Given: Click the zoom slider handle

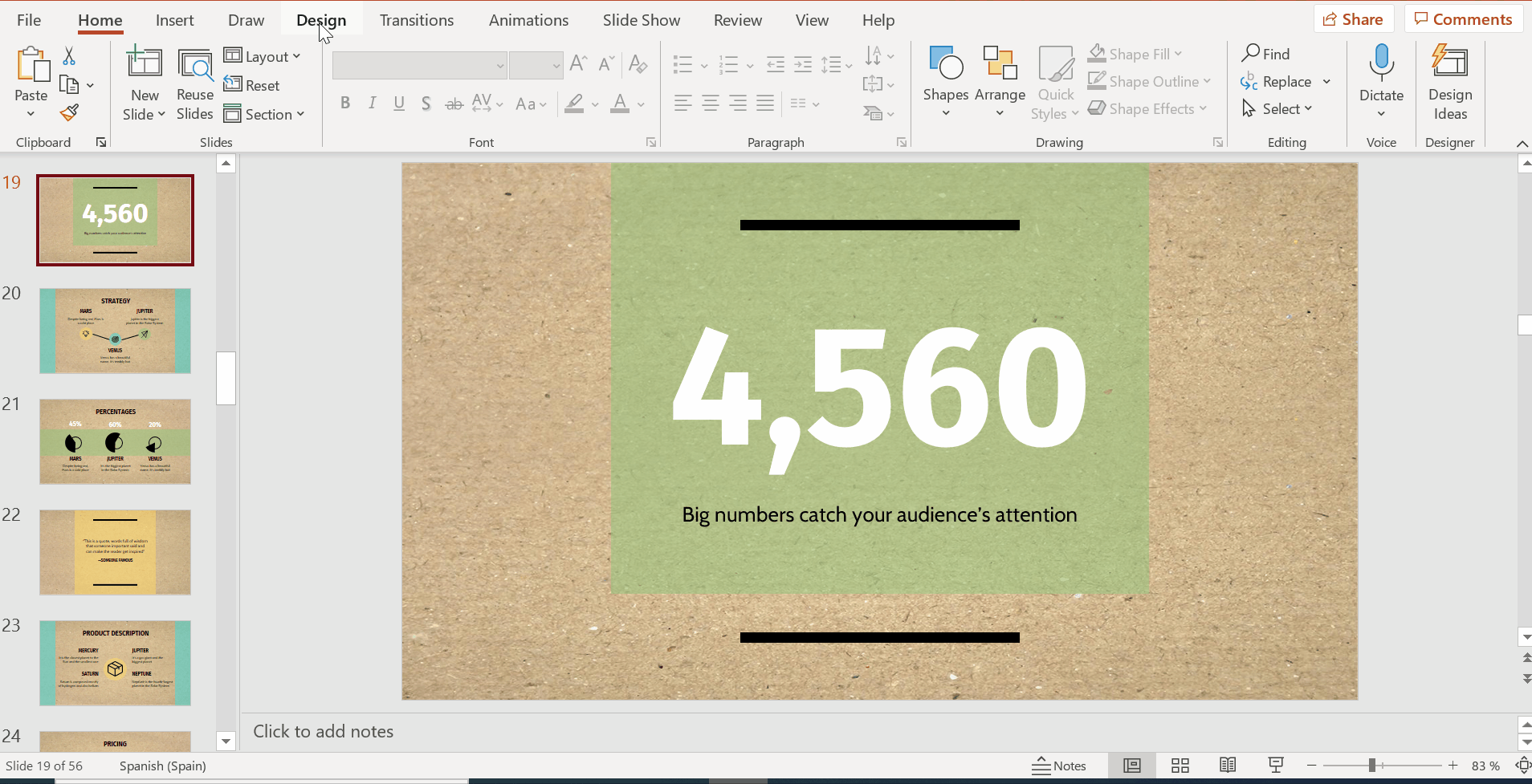Looking at the screenshot, I should [1372, 766].
